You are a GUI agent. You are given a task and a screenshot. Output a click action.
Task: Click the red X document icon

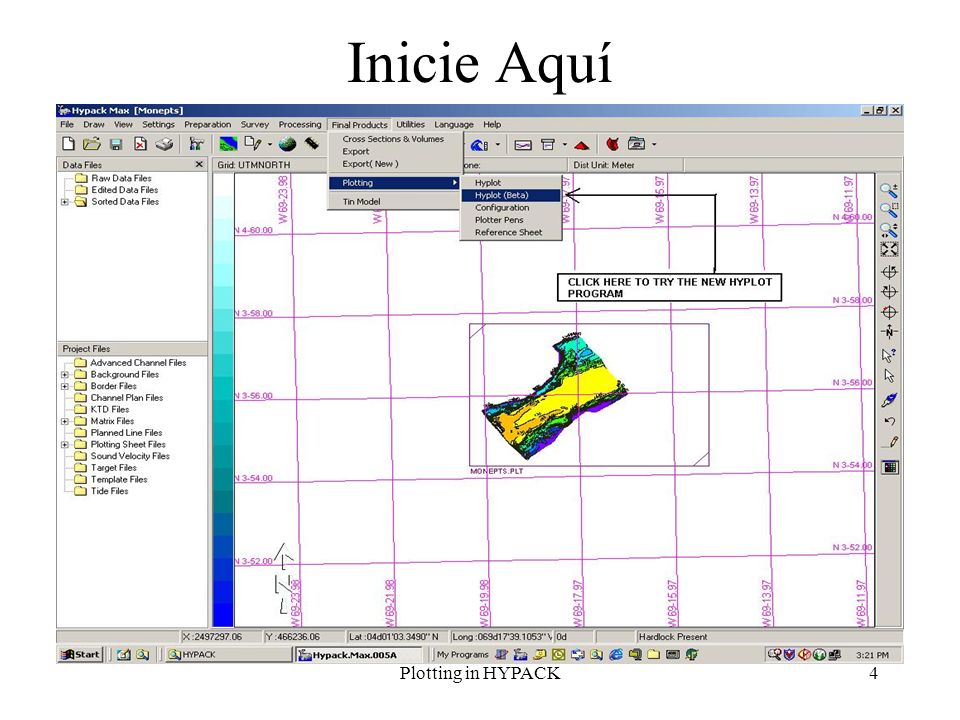coord(140,144)
